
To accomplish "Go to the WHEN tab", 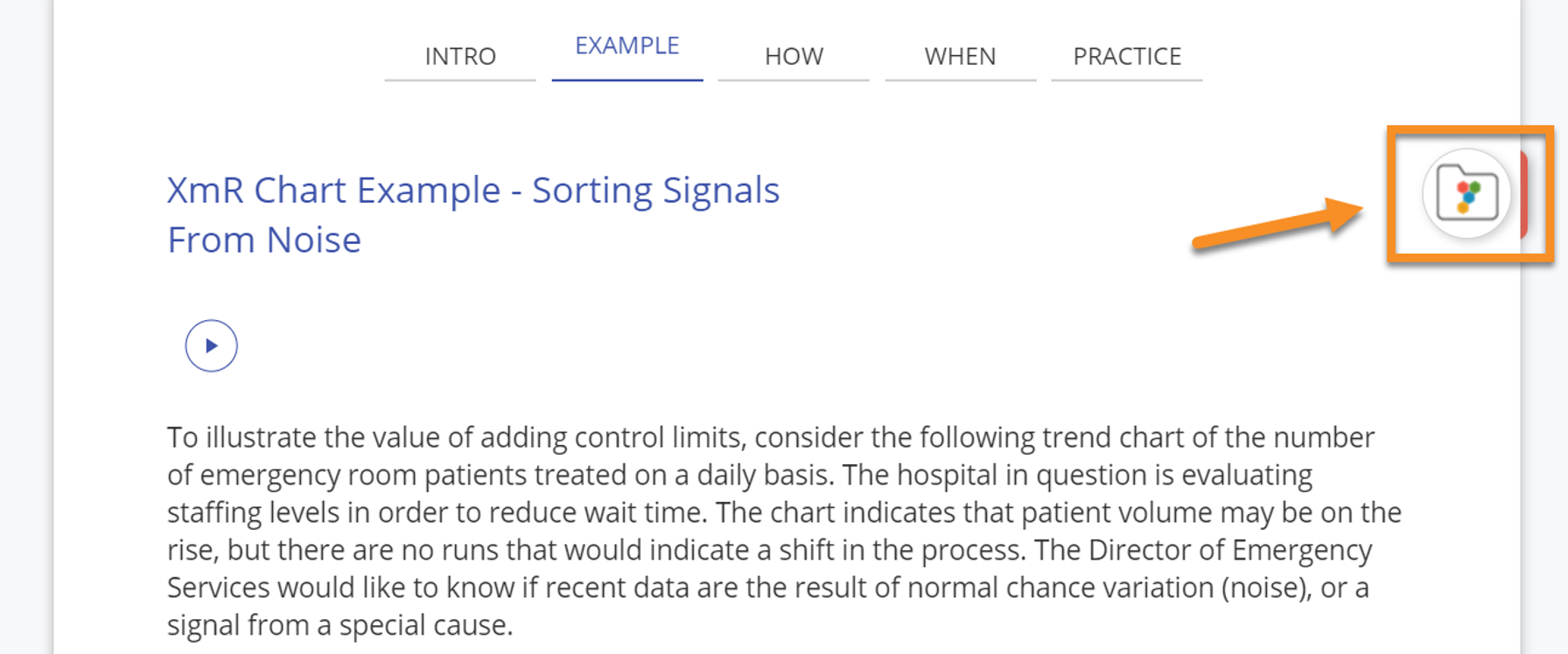I will 960,57.
